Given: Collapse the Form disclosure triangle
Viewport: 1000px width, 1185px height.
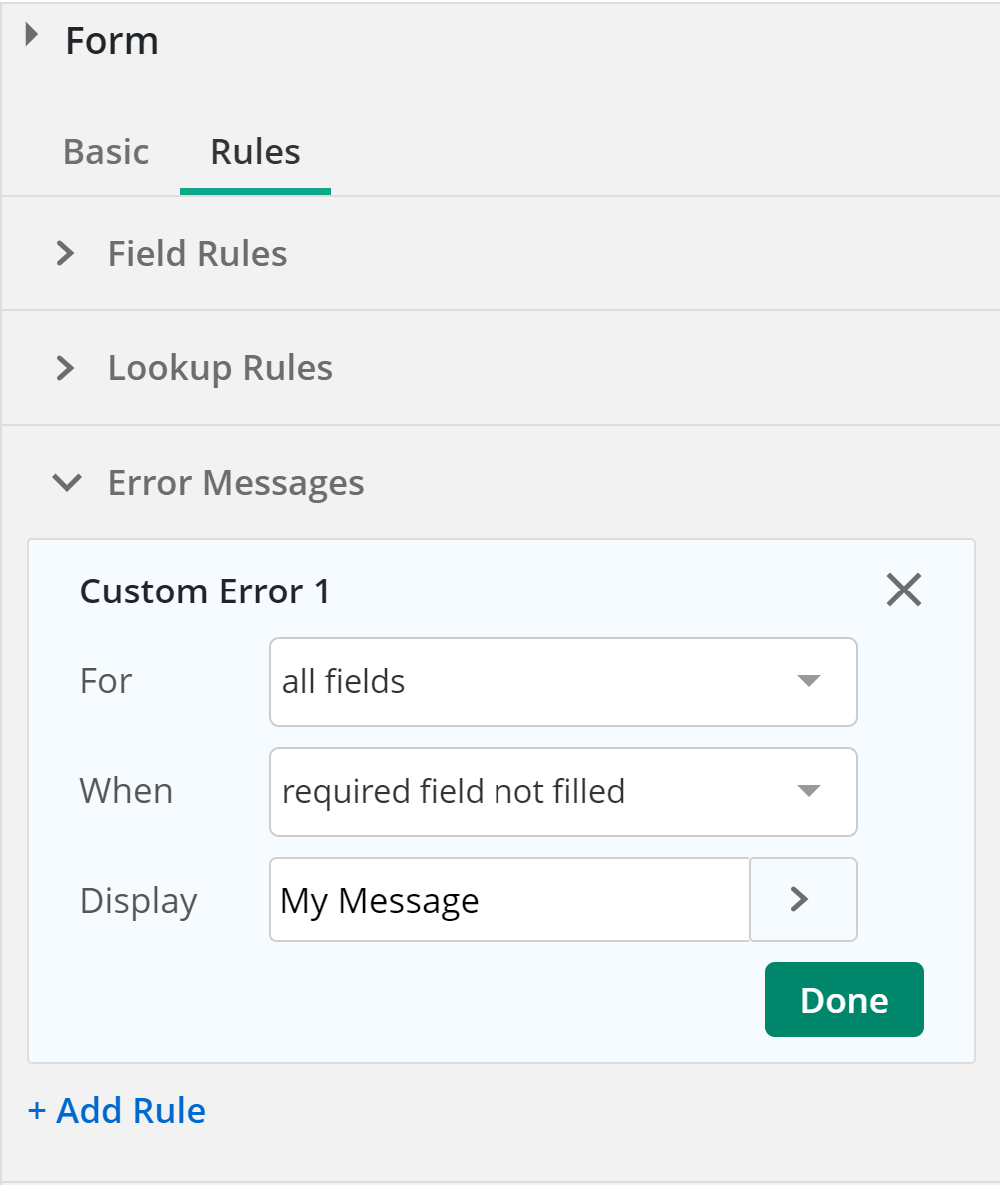Looking at the screenshot, I should point(31,35).
